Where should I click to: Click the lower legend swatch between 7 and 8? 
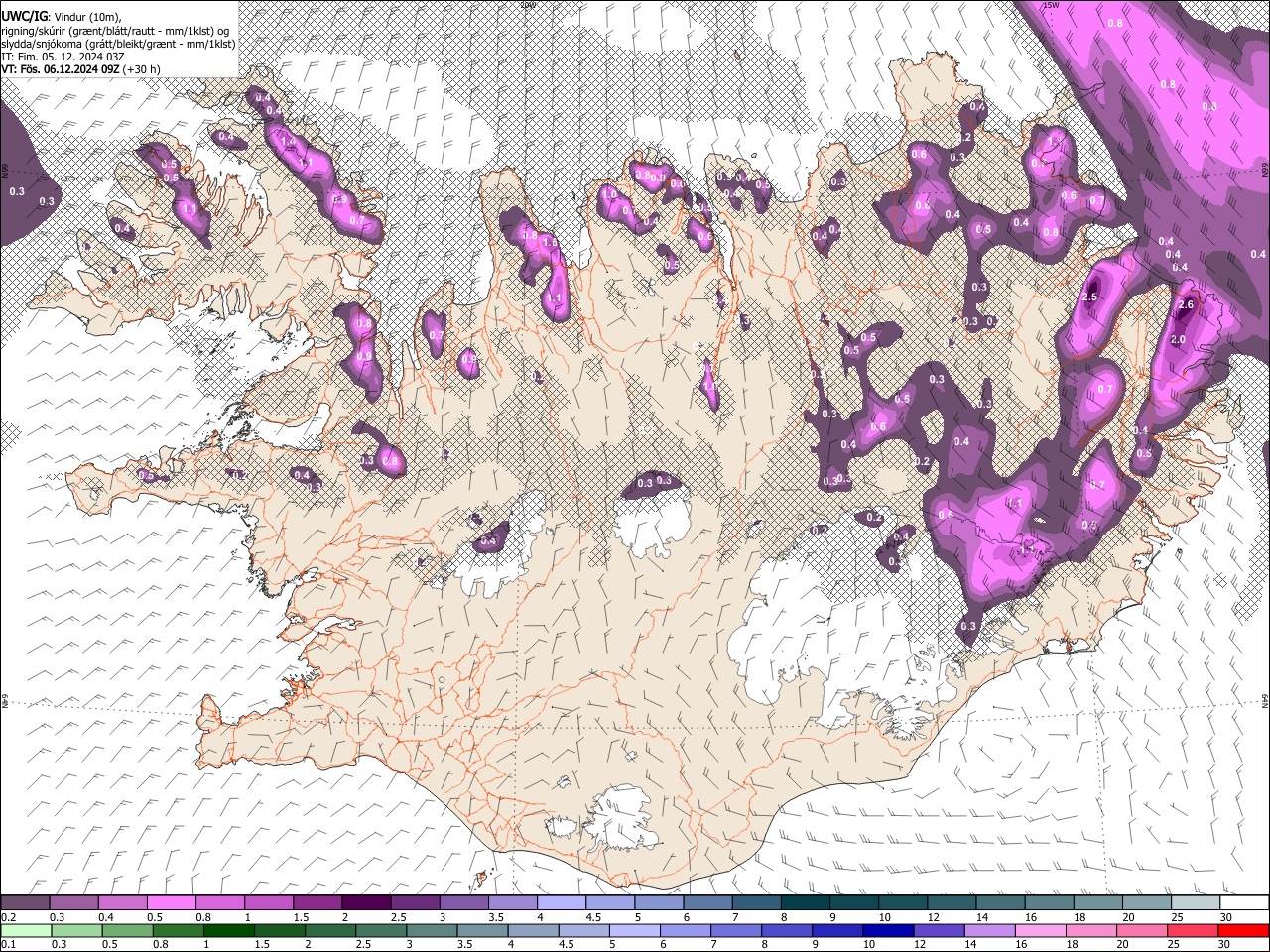click(x=735, y=930)
